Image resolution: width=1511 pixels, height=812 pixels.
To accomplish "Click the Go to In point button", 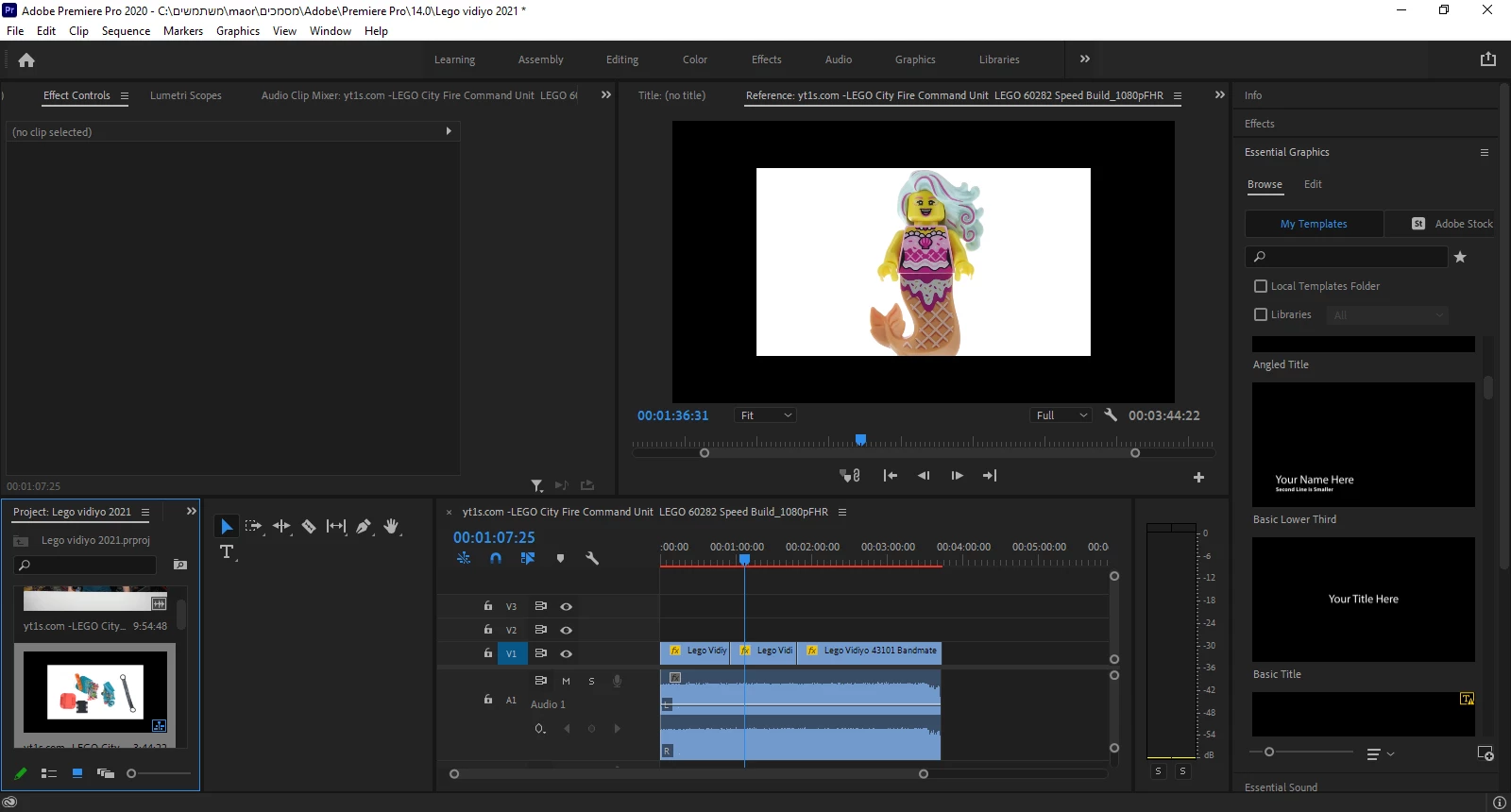I will (890, 476).
